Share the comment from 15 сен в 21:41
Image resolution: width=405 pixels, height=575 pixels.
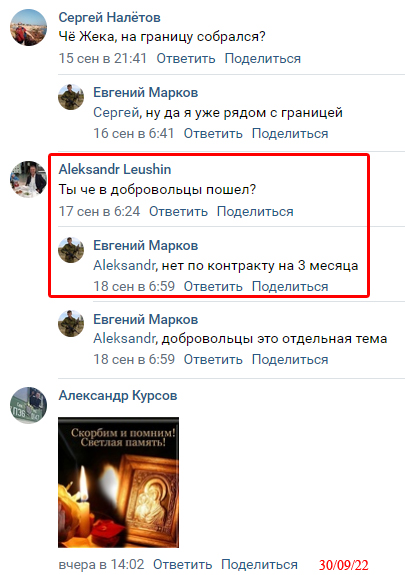[x=263, y=59]
